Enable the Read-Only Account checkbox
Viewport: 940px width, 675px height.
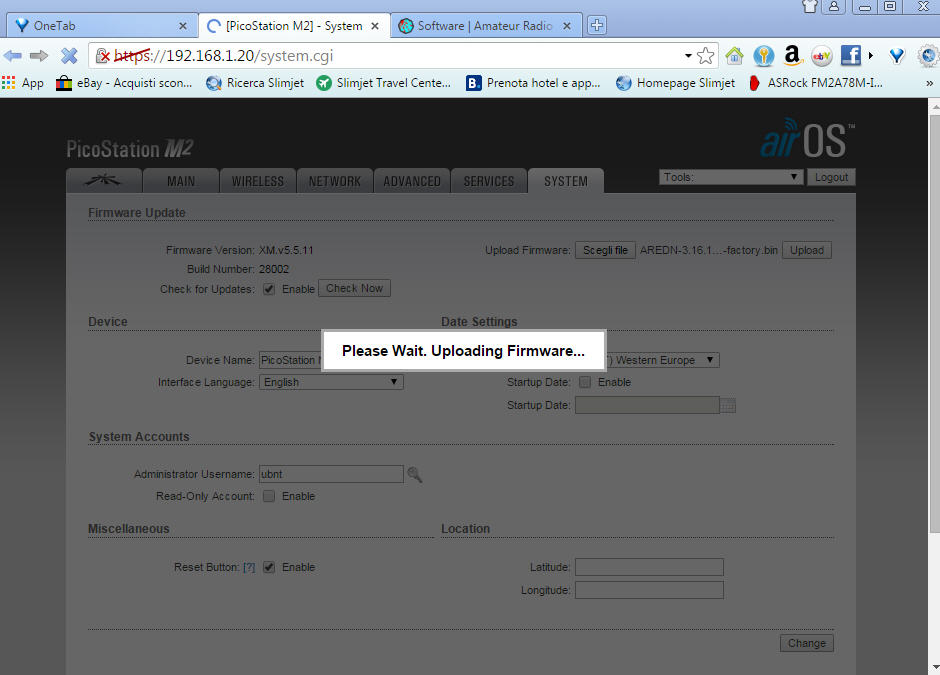coord(269,496)
